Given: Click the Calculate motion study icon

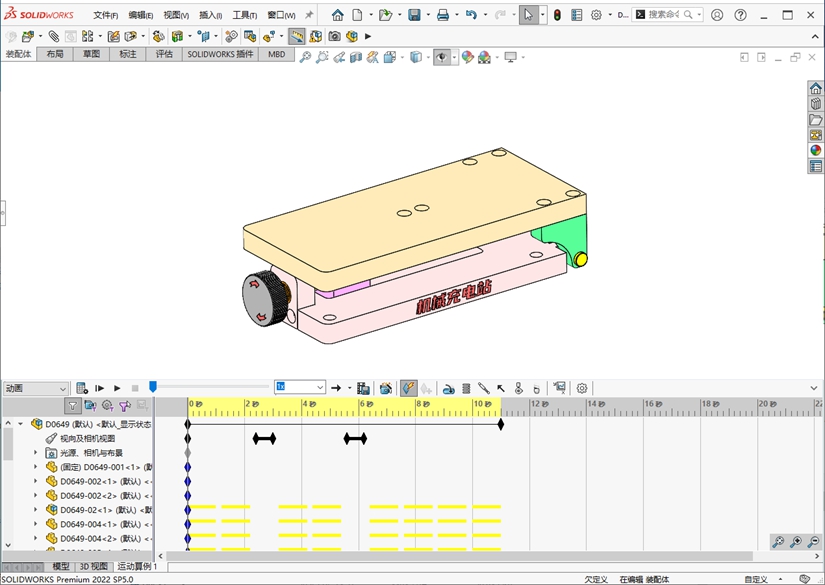Looking at the screenshot, I should 82,388.
